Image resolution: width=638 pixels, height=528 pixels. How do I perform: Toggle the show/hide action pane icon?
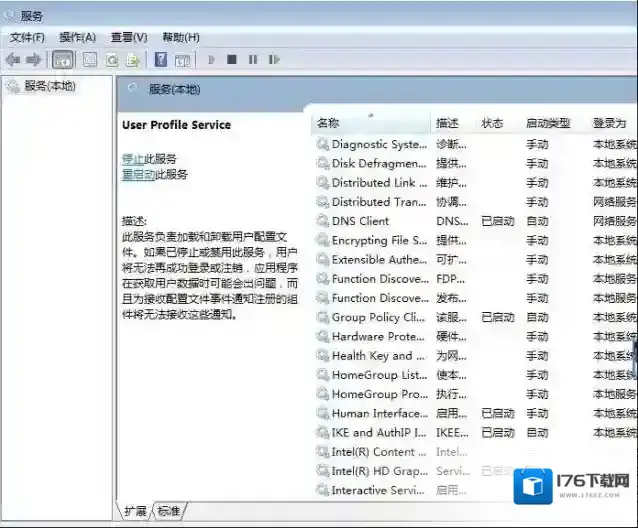(182, 60)
